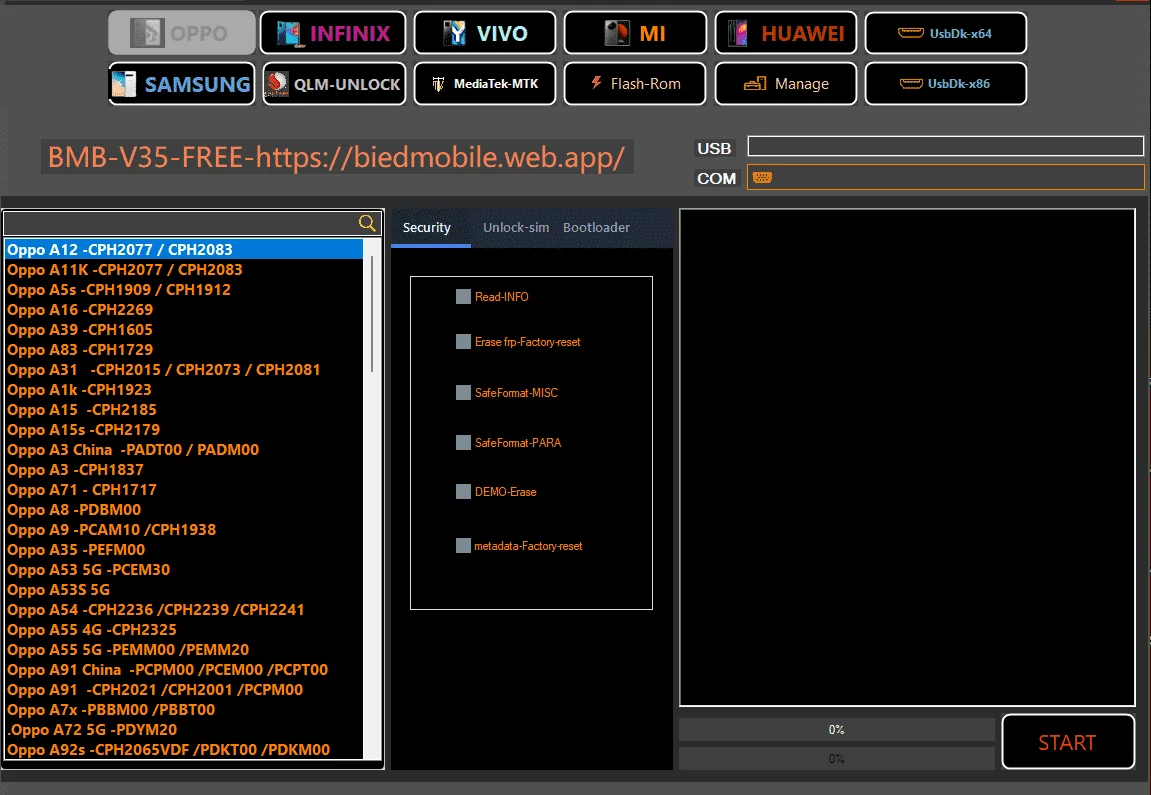1151x795 pixels.
Task: Select Oppo A91 -CPH2021 entry
Action: 184,689
